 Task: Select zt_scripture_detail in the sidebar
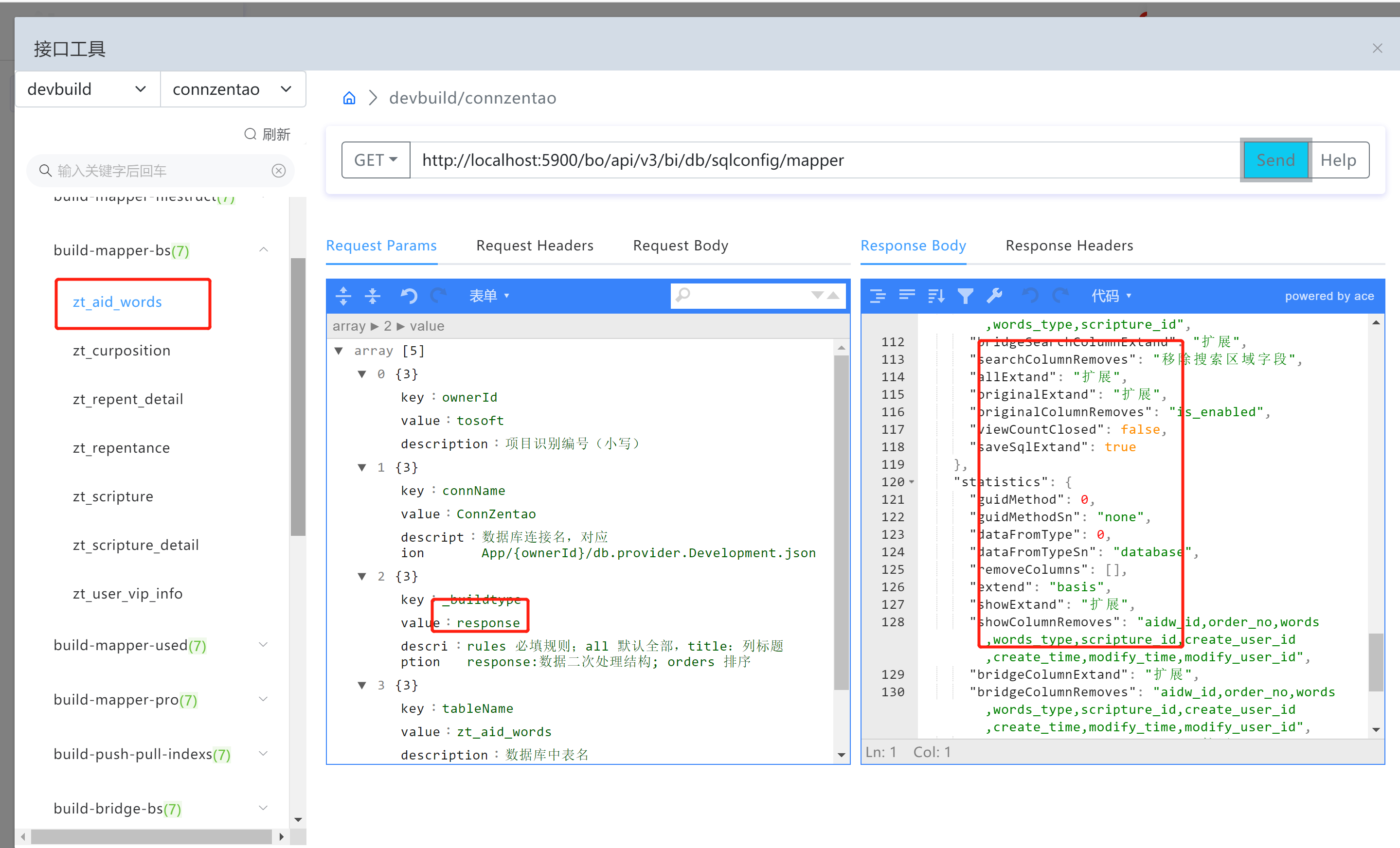coord(136,545)
